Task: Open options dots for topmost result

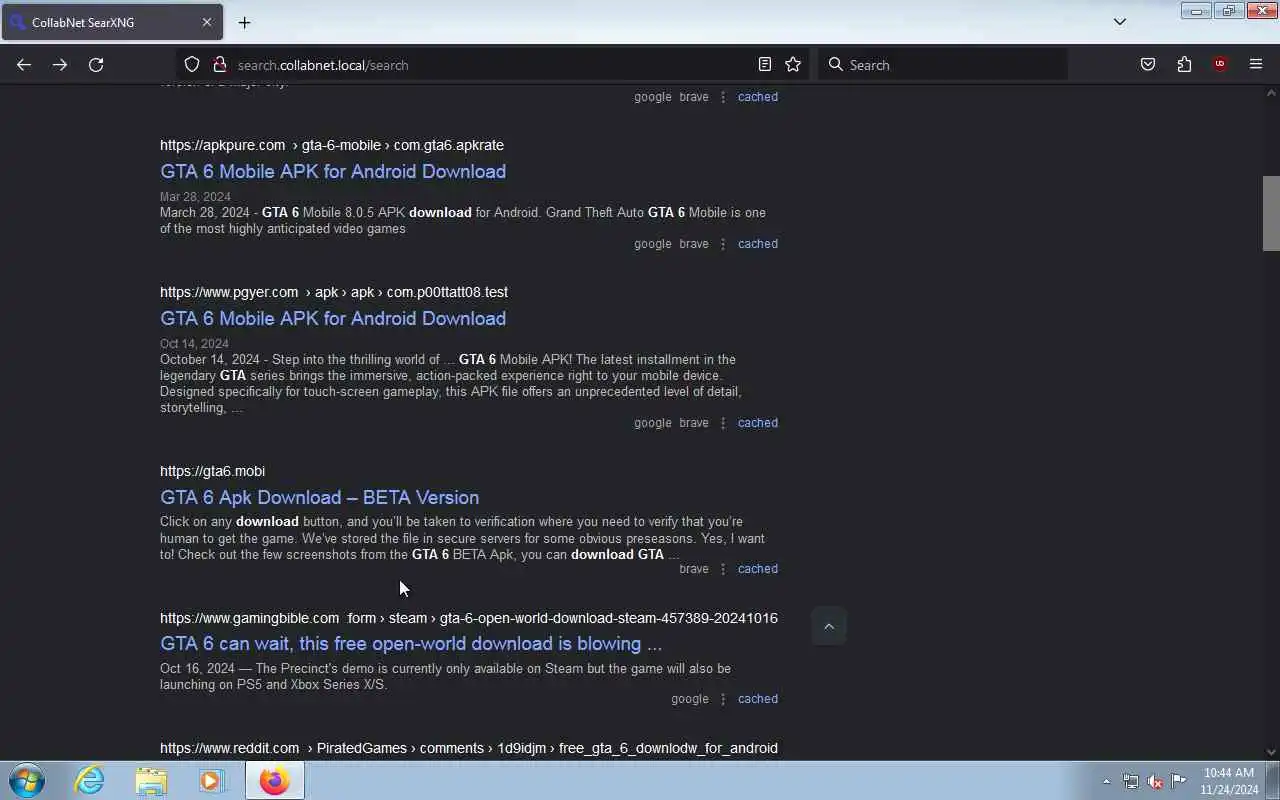Action: (723, 97)
